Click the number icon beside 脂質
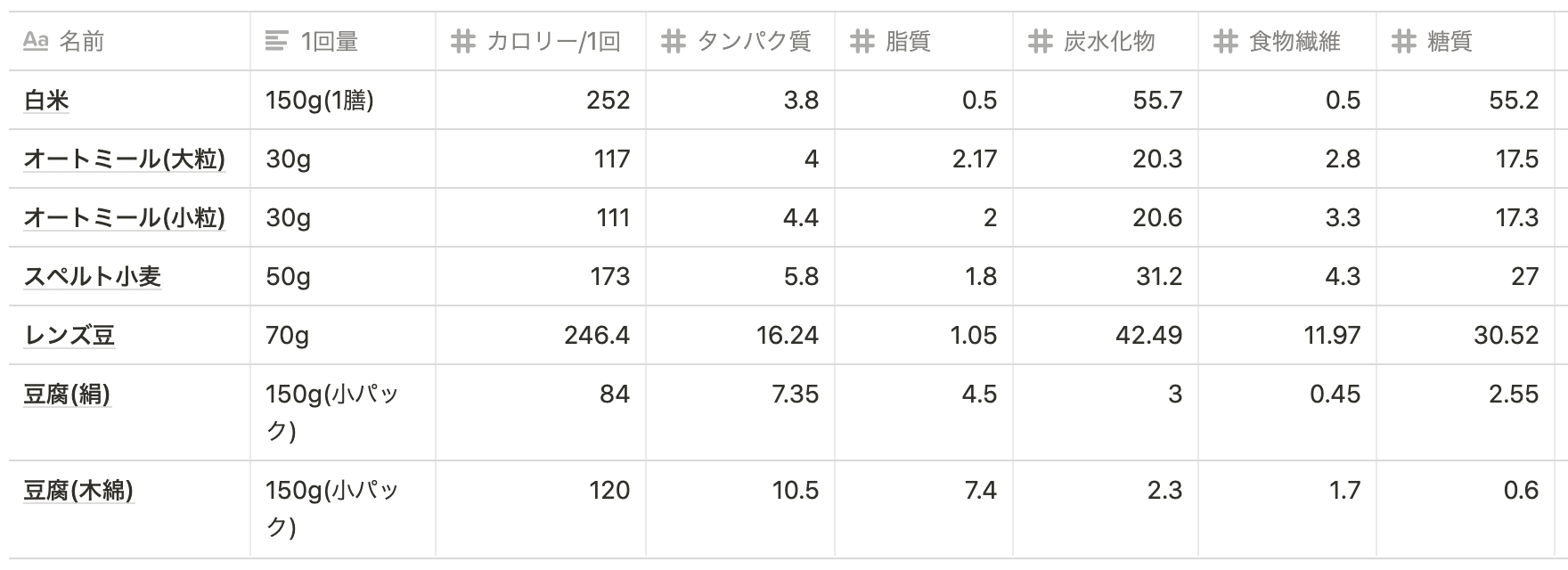Image resolution: width=1568 pixels, height=570 pixels. (x=862, y=41)
